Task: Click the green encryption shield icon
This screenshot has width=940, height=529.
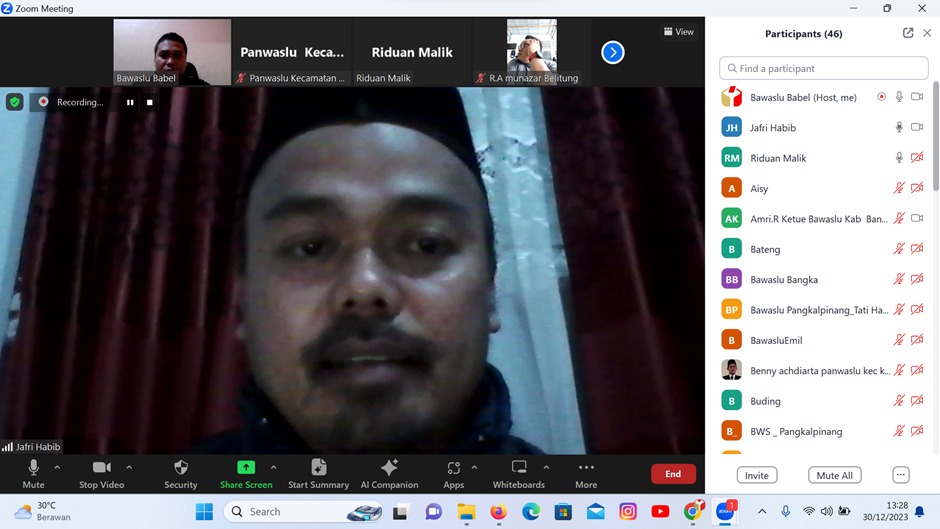Action: [15, 102]
